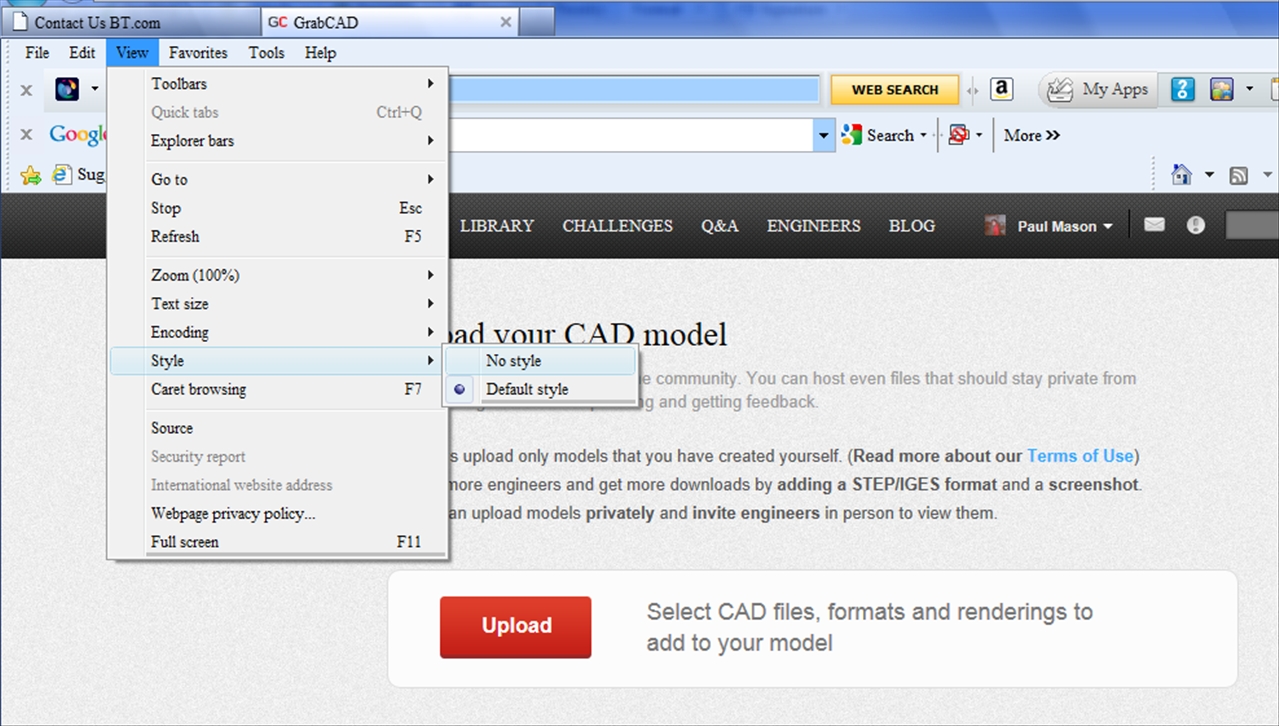Click Paul Mason's profile avatar

click(x=995, y=226)
